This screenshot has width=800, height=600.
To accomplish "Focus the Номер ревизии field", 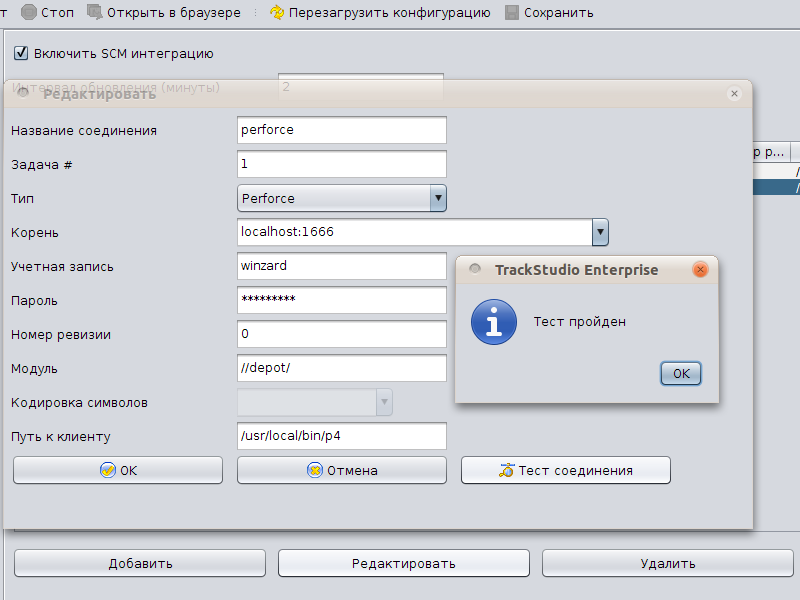I will coord(342,334).
